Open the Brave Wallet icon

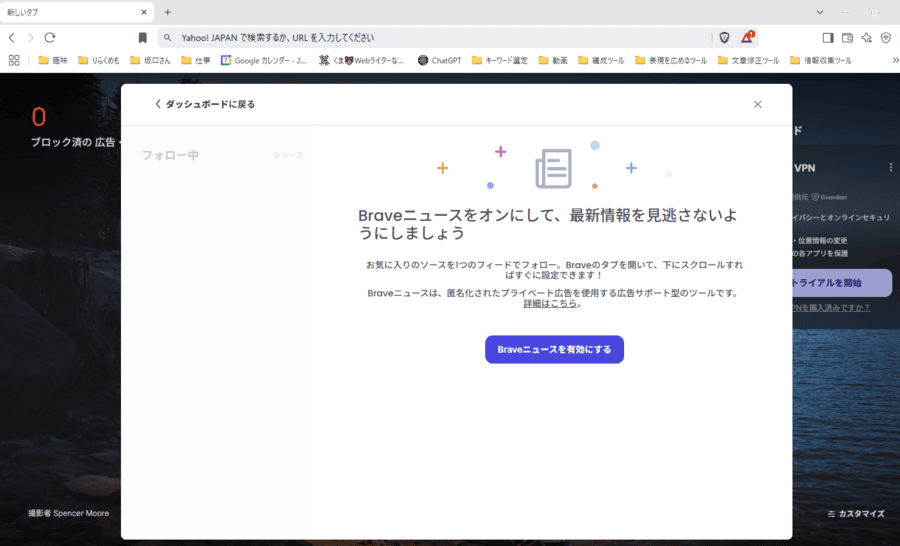click(847, 38)
